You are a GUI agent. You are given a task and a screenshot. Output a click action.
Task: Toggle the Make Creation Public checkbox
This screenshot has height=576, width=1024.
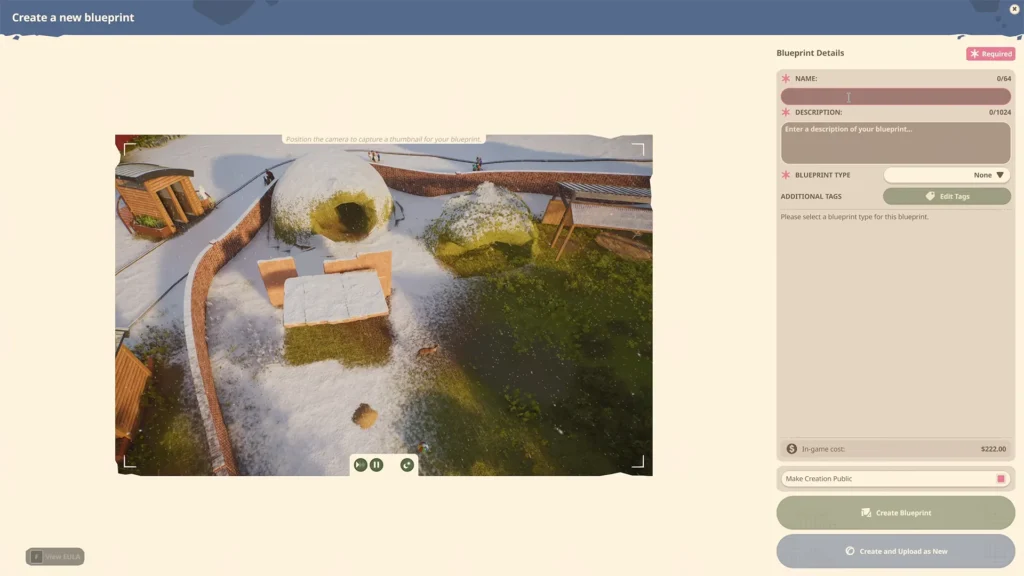tap(1000, 479)
